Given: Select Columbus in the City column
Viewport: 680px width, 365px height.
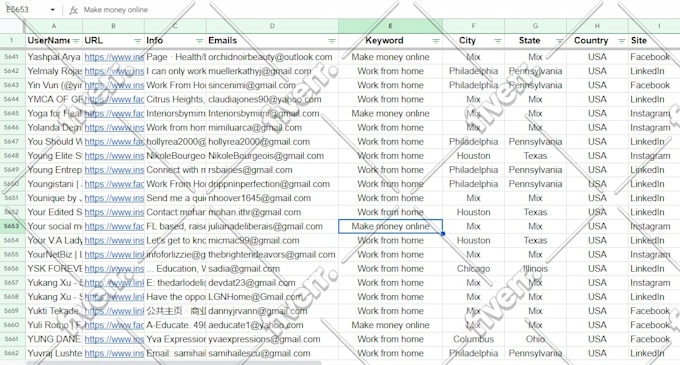Looking at the screenshot, I should 473,339.
